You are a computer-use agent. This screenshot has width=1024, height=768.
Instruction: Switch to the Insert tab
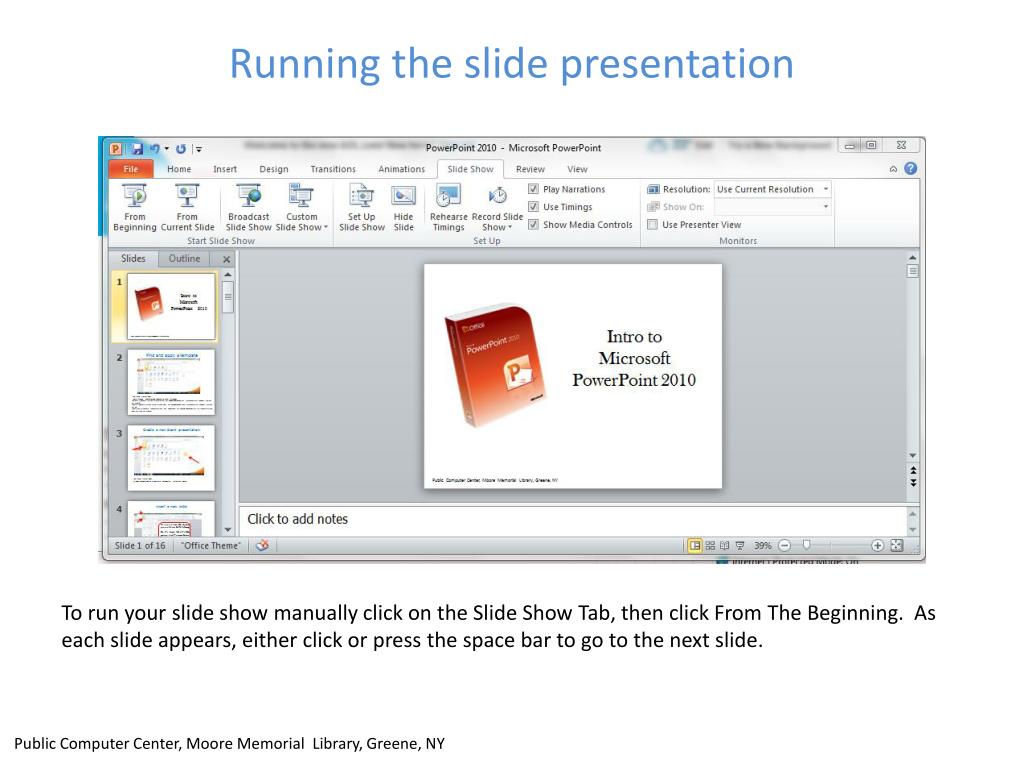225,168
